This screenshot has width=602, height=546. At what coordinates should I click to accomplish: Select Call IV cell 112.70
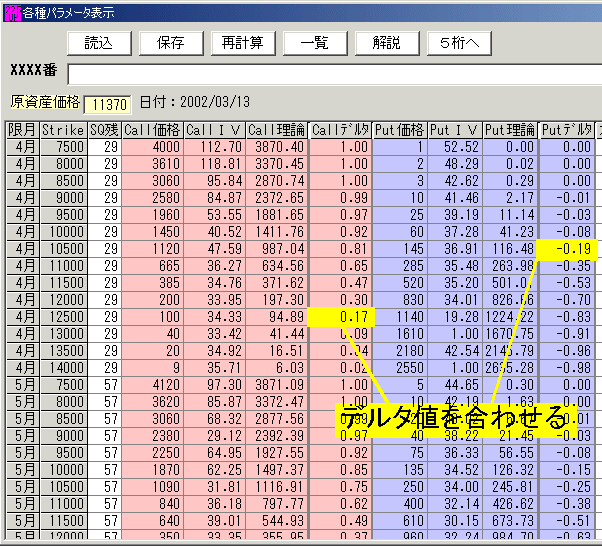click(214, 147)
